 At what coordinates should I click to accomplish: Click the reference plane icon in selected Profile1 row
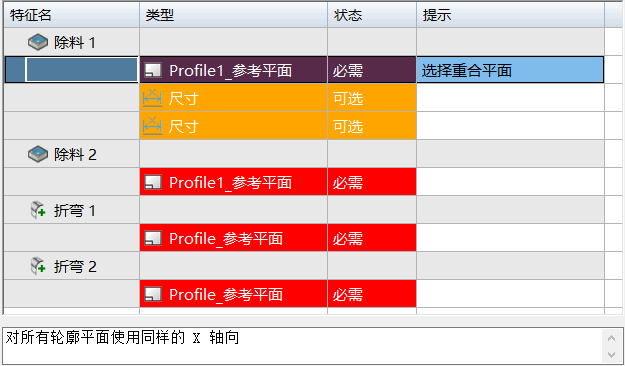[153, 71]
